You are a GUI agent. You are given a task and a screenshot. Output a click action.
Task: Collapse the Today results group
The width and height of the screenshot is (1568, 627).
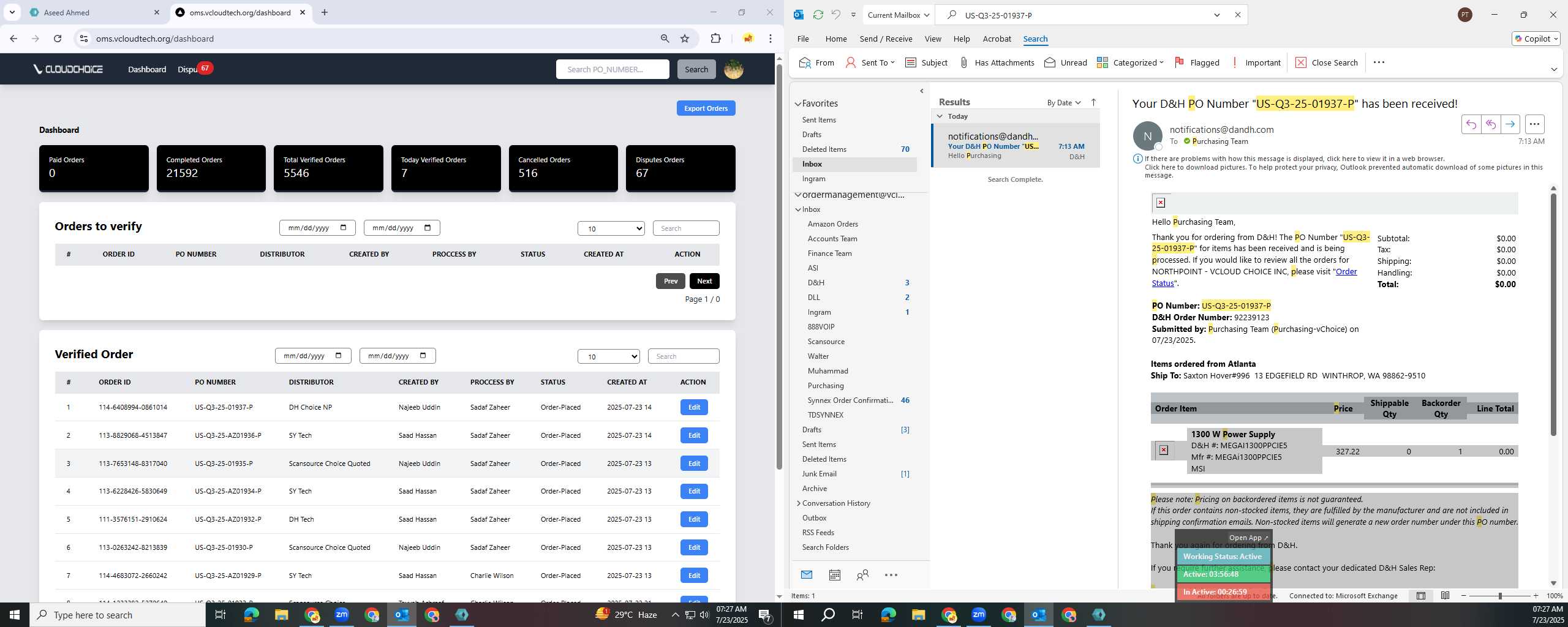940,116
